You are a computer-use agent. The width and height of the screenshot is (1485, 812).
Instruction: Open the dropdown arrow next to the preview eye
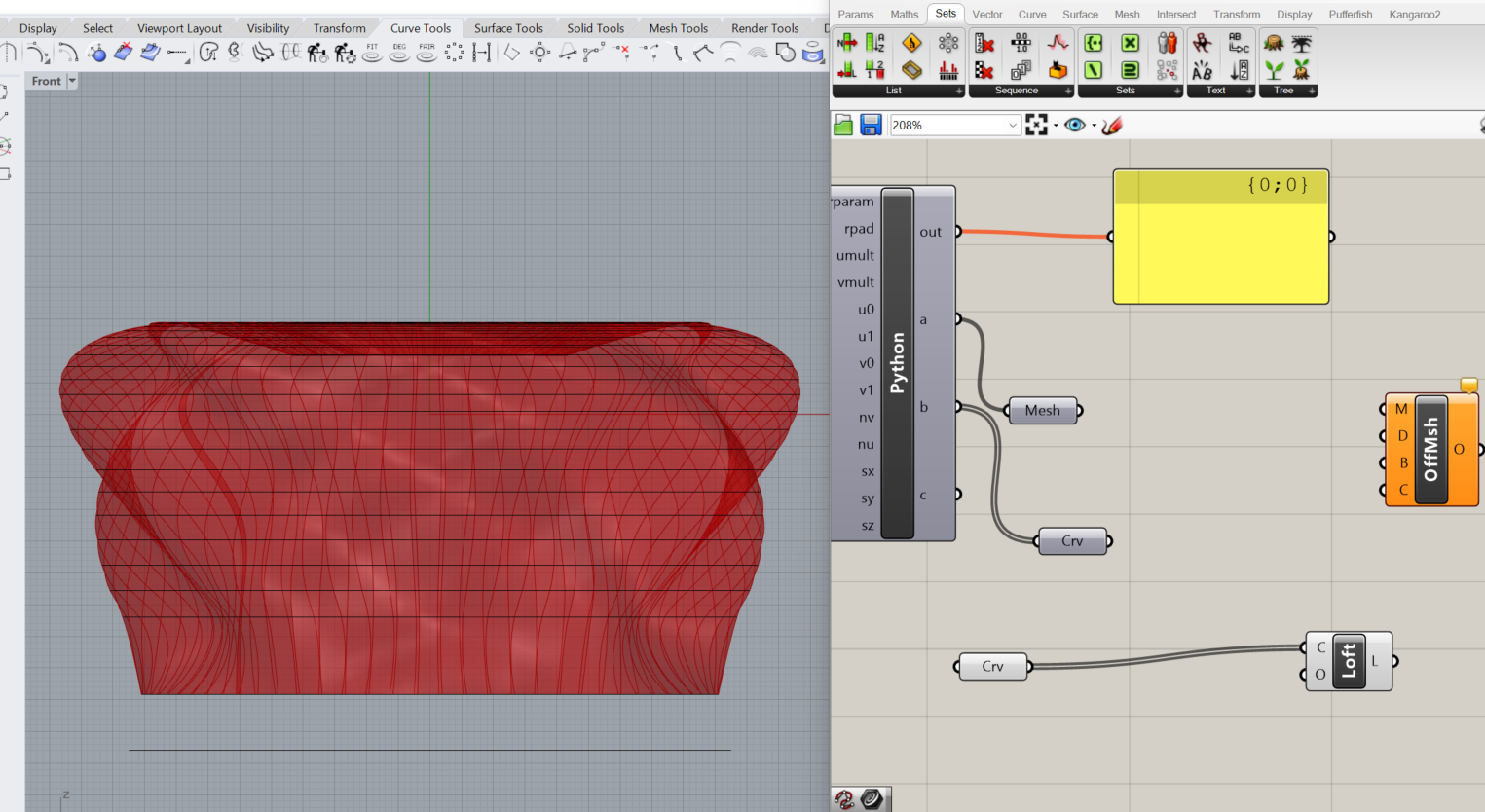(x=1094, y=126)
